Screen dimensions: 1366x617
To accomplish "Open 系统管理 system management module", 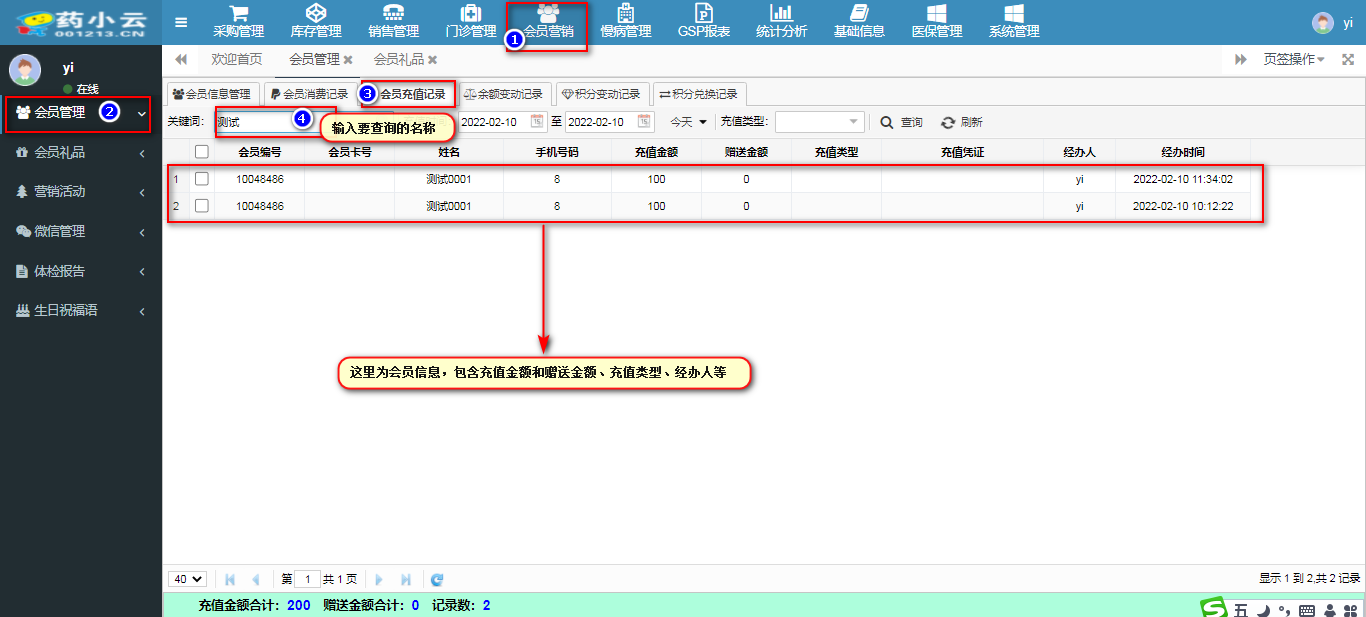I will coord(1014,22).
